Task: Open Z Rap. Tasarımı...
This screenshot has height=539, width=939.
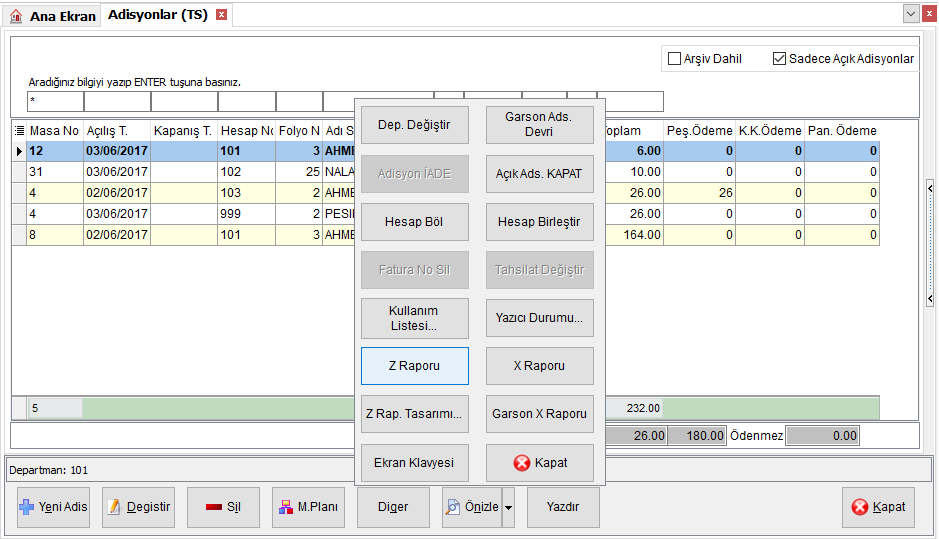Action: tap(414, 414)
